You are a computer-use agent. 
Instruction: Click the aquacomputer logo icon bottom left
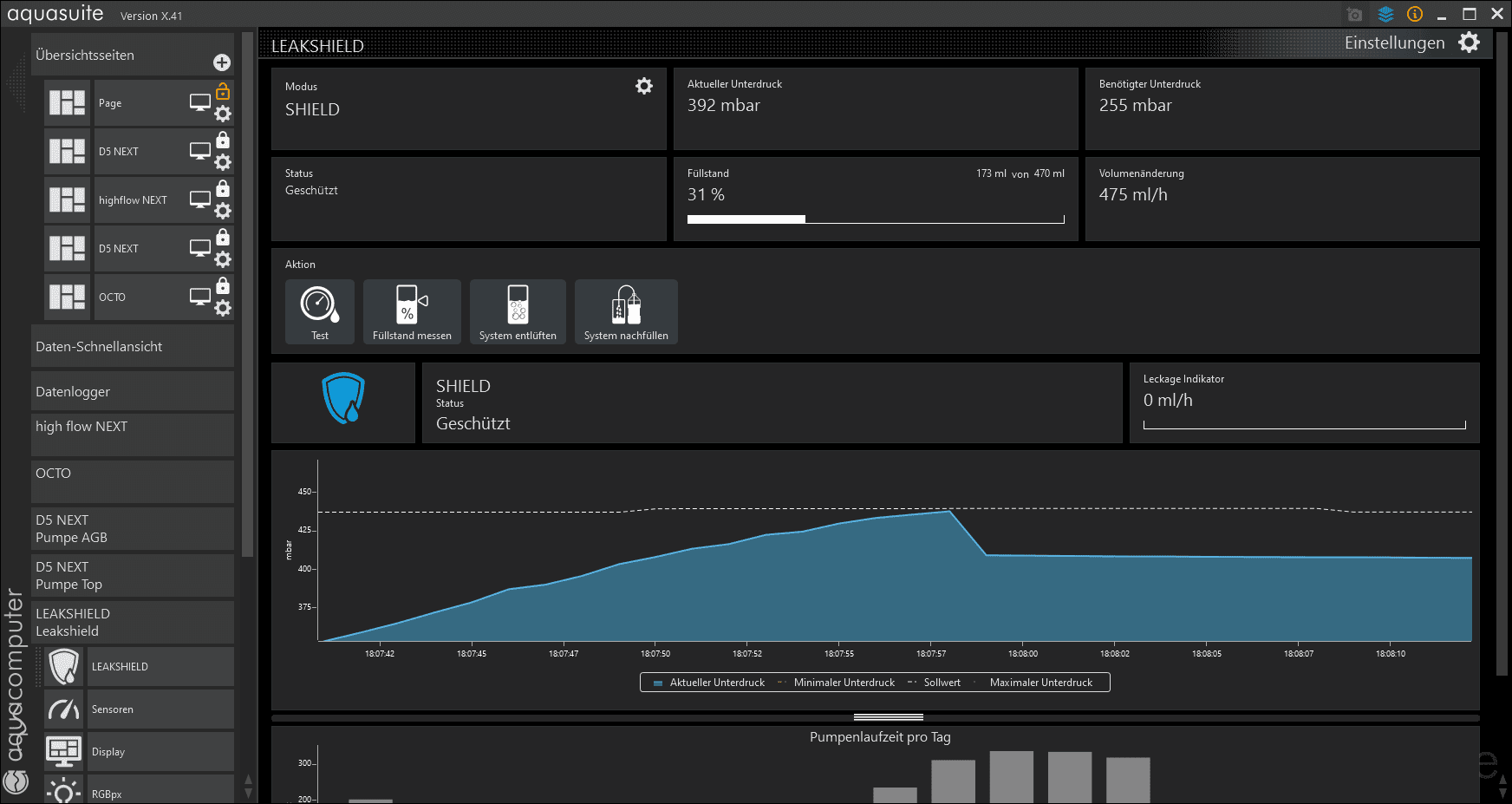pyautogui.click(x=16, y=783)
